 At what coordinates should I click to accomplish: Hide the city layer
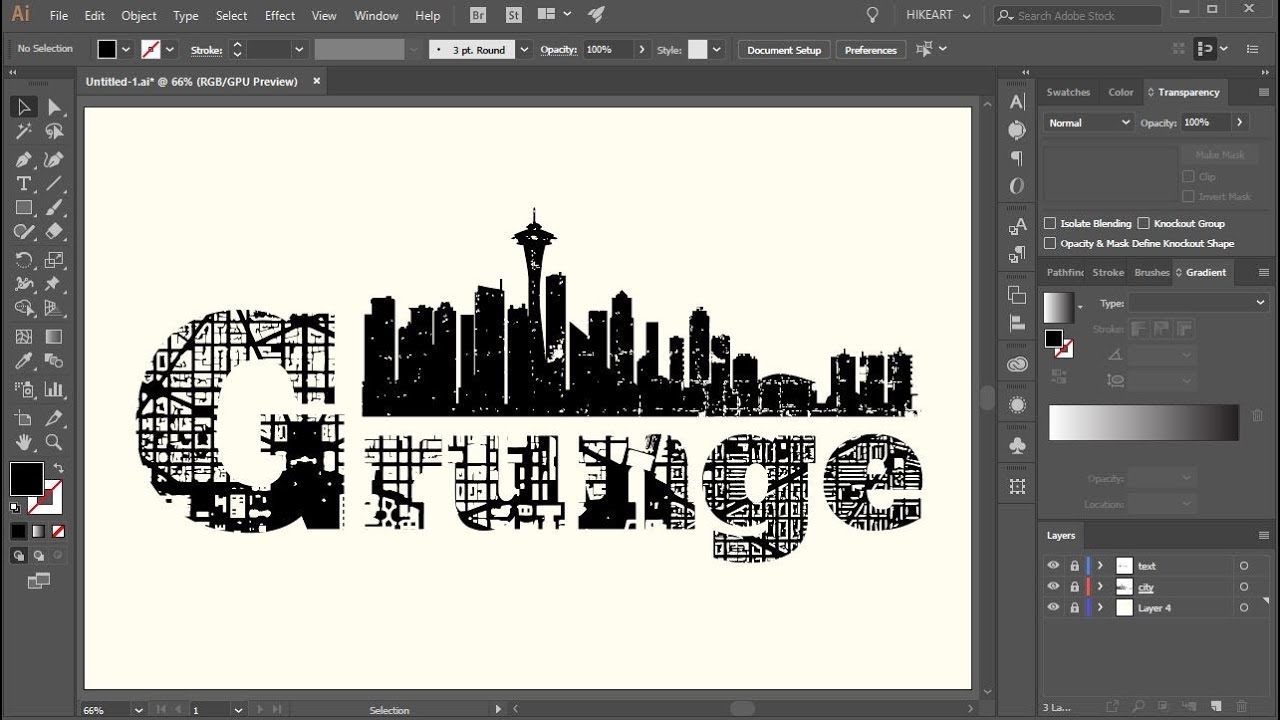click(x=1053, y=587)
